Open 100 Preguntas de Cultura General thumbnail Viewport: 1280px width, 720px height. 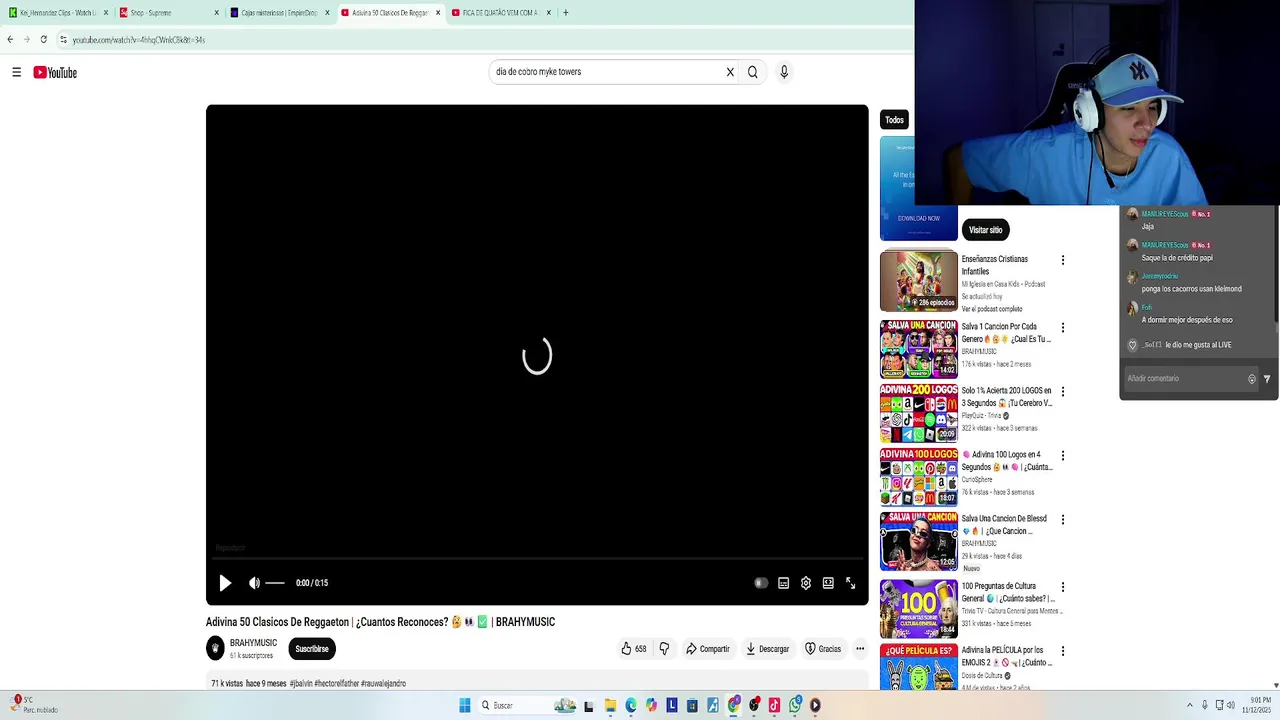(918, 609)
